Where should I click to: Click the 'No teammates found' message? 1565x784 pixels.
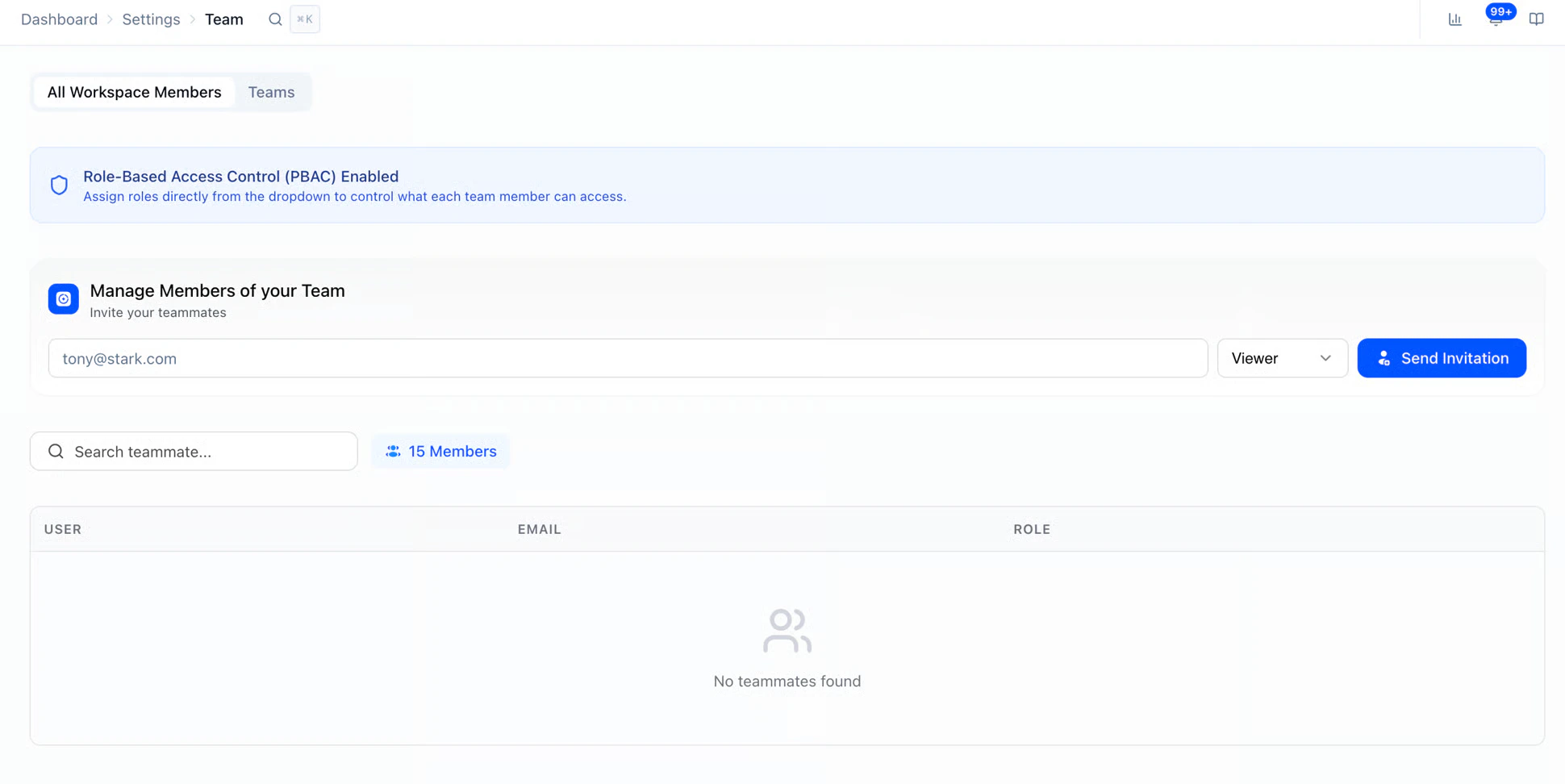(787, 682)
